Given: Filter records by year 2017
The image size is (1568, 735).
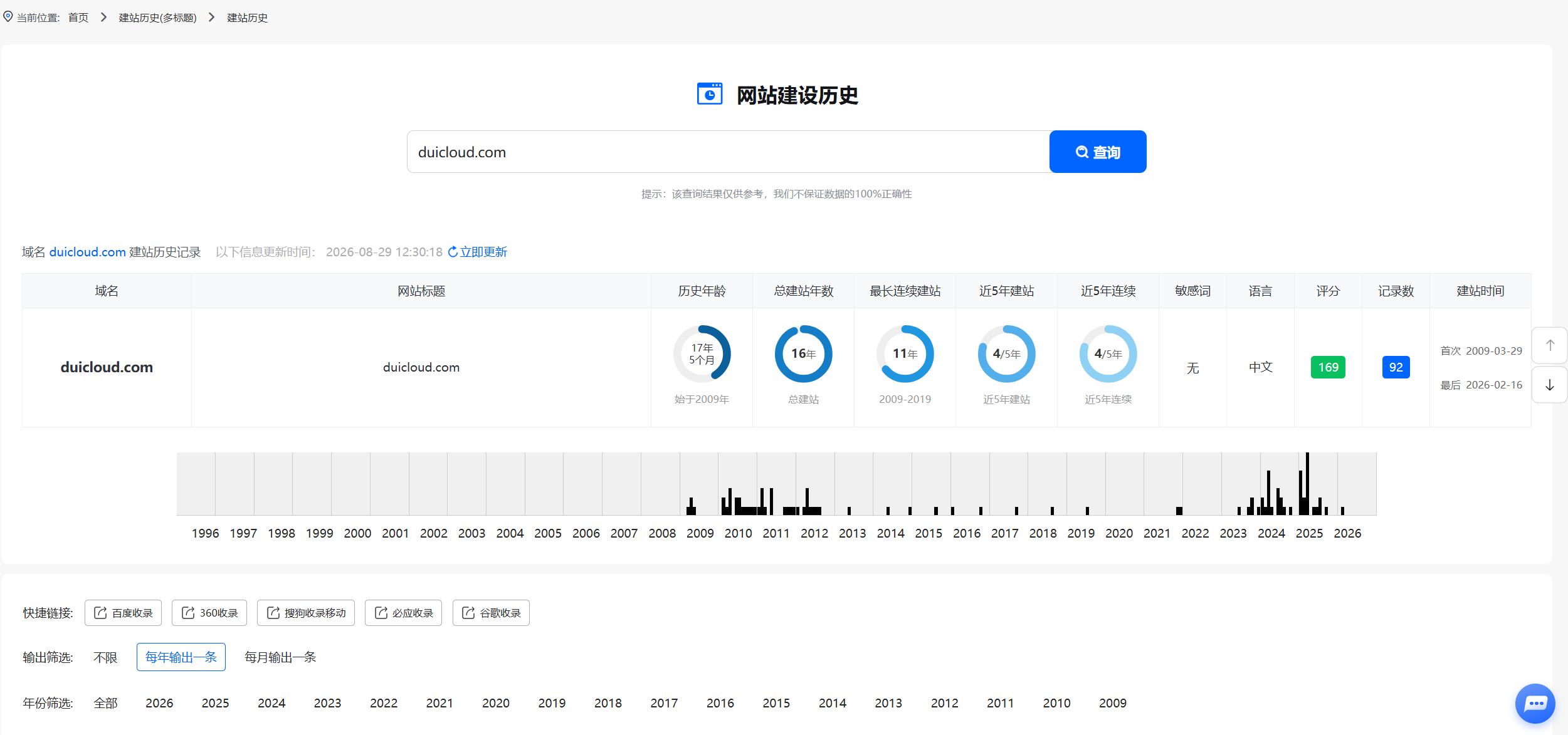Looking at the screenshot, I should coord(664,703).
